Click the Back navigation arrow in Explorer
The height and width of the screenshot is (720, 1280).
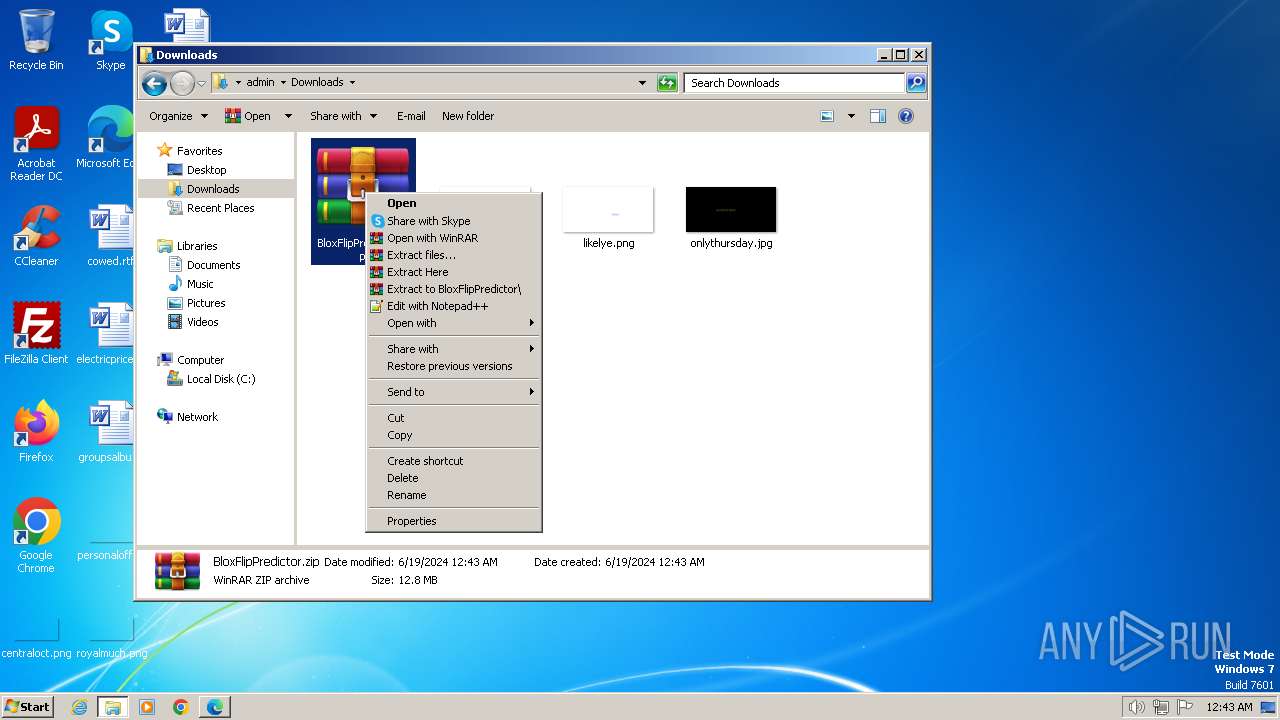tap(154, 83)
